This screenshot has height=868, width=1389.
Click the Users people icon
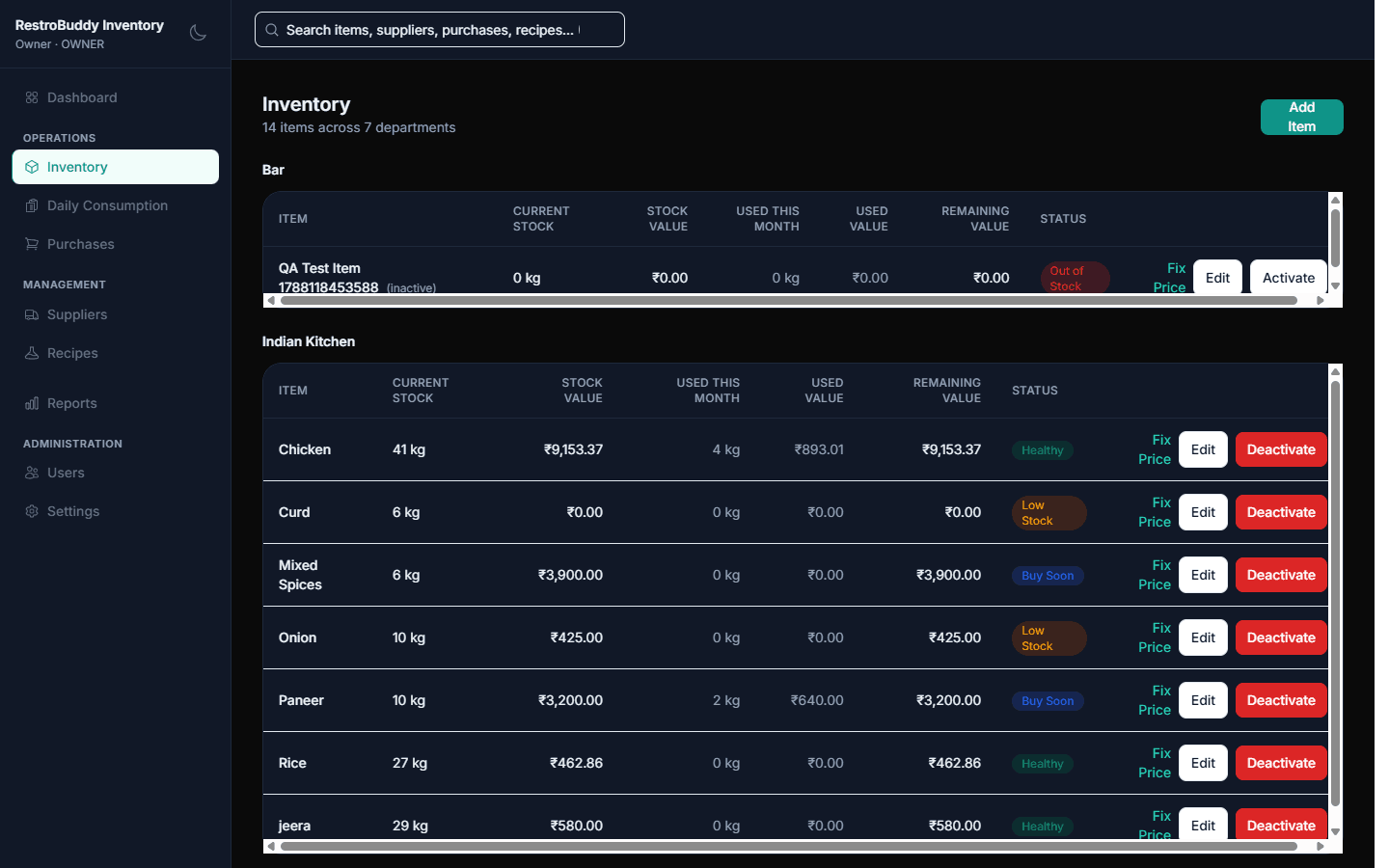point(32,473)
